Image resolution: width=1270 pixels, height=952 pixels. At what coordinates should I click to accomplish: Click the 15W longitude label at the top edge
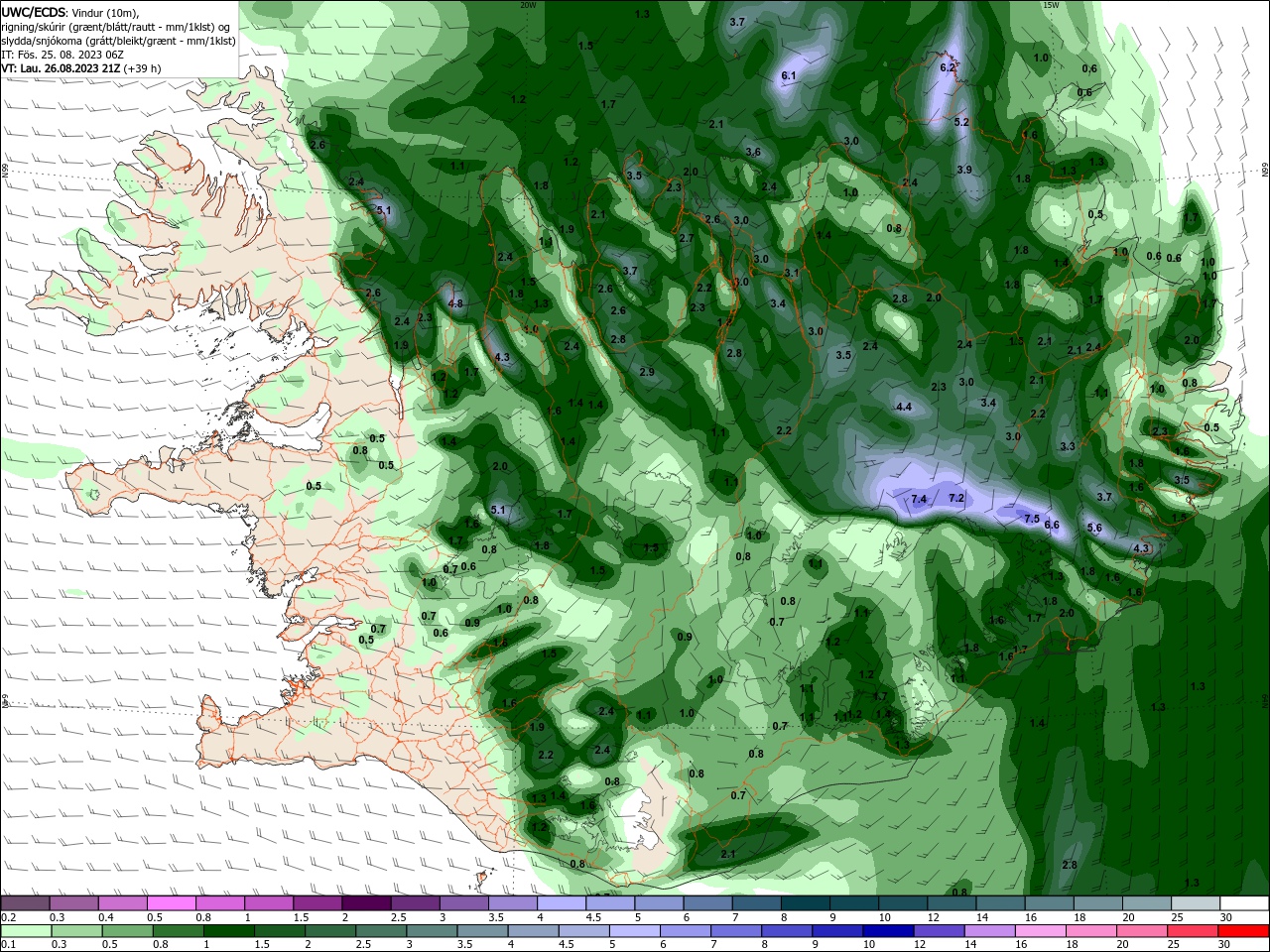1051,5
